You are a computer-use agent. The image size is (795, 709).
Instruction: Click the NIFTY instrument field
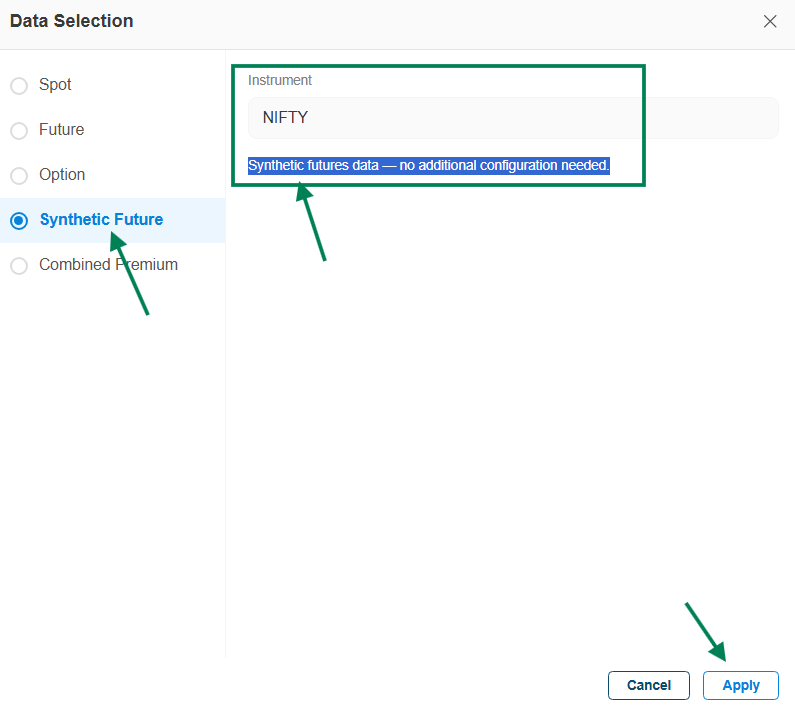tap(512, 118)
